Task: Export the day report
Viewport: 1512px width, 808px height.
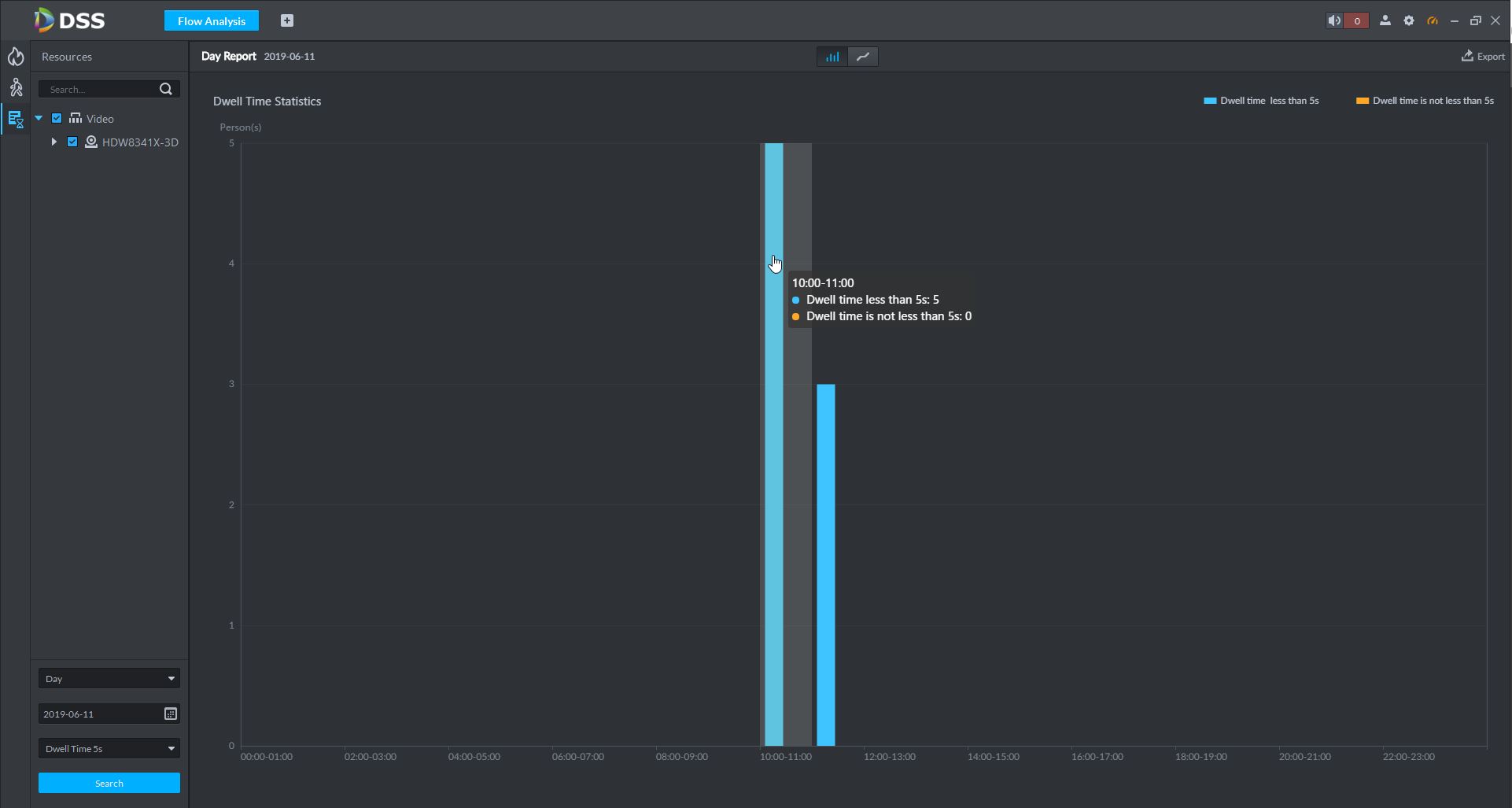Action: point(1483,57)
